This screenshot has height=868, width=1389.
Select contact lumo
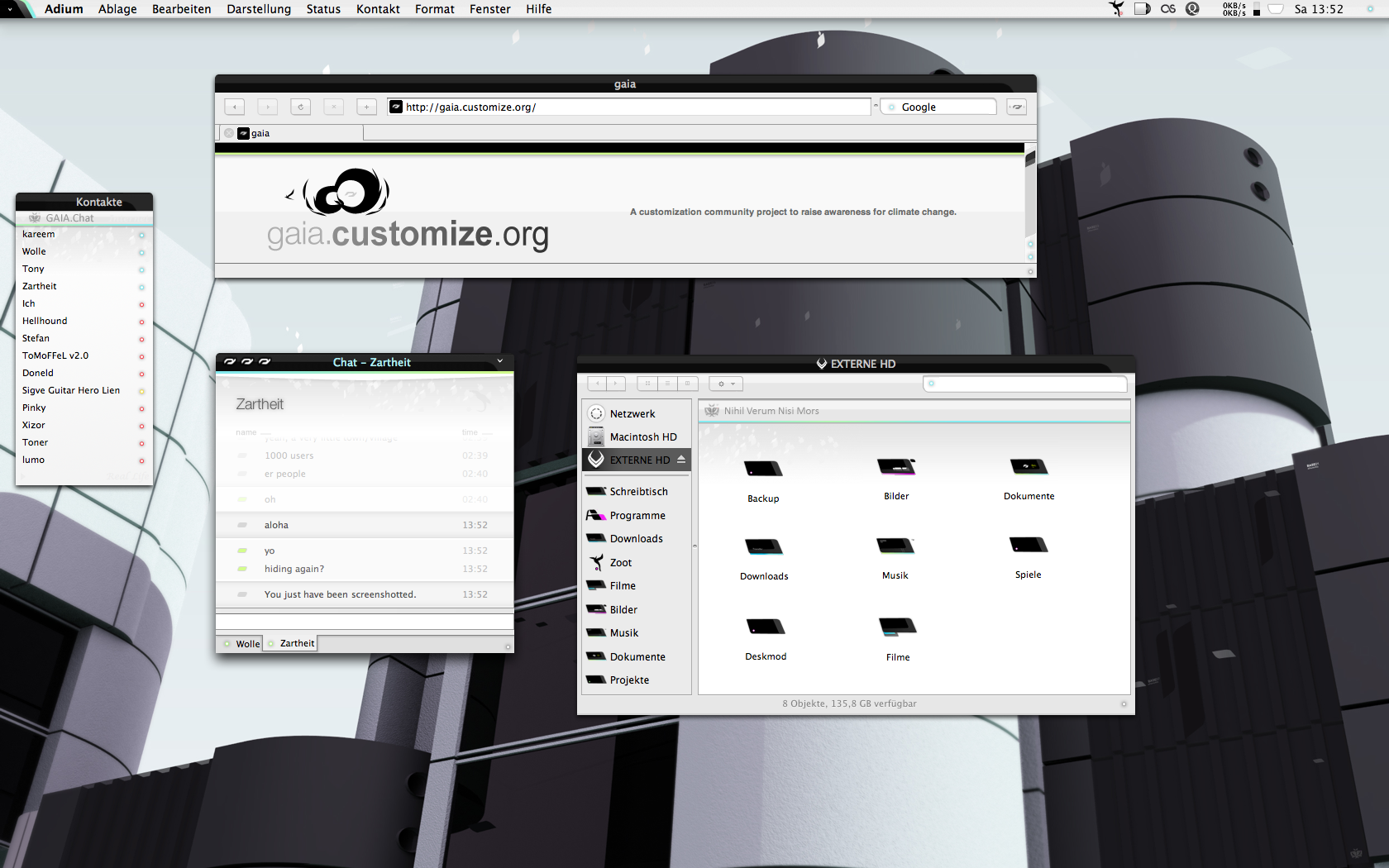click(84, 460)
